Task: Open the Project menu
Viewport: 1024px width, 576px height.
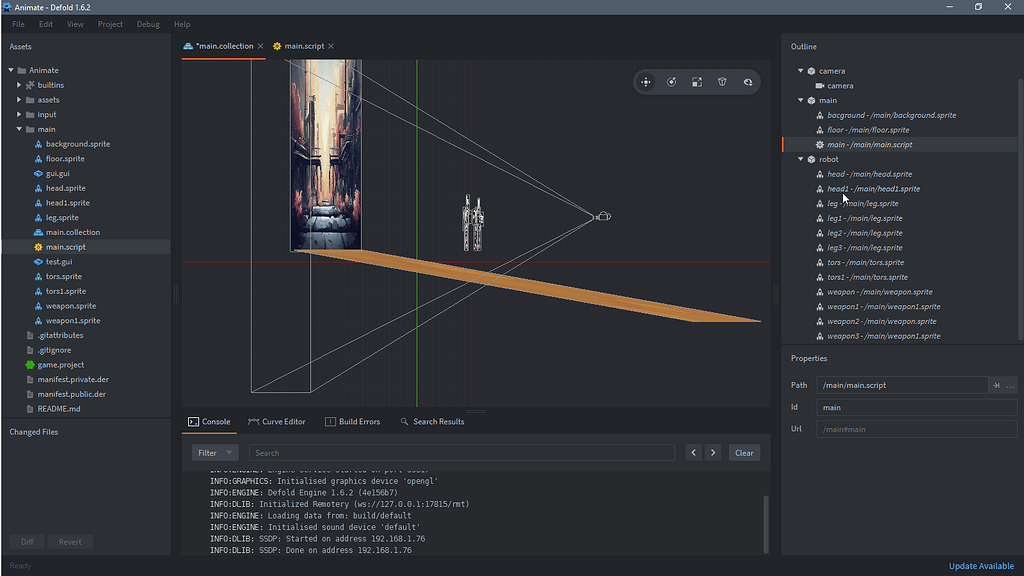Action: coord(110,24)
